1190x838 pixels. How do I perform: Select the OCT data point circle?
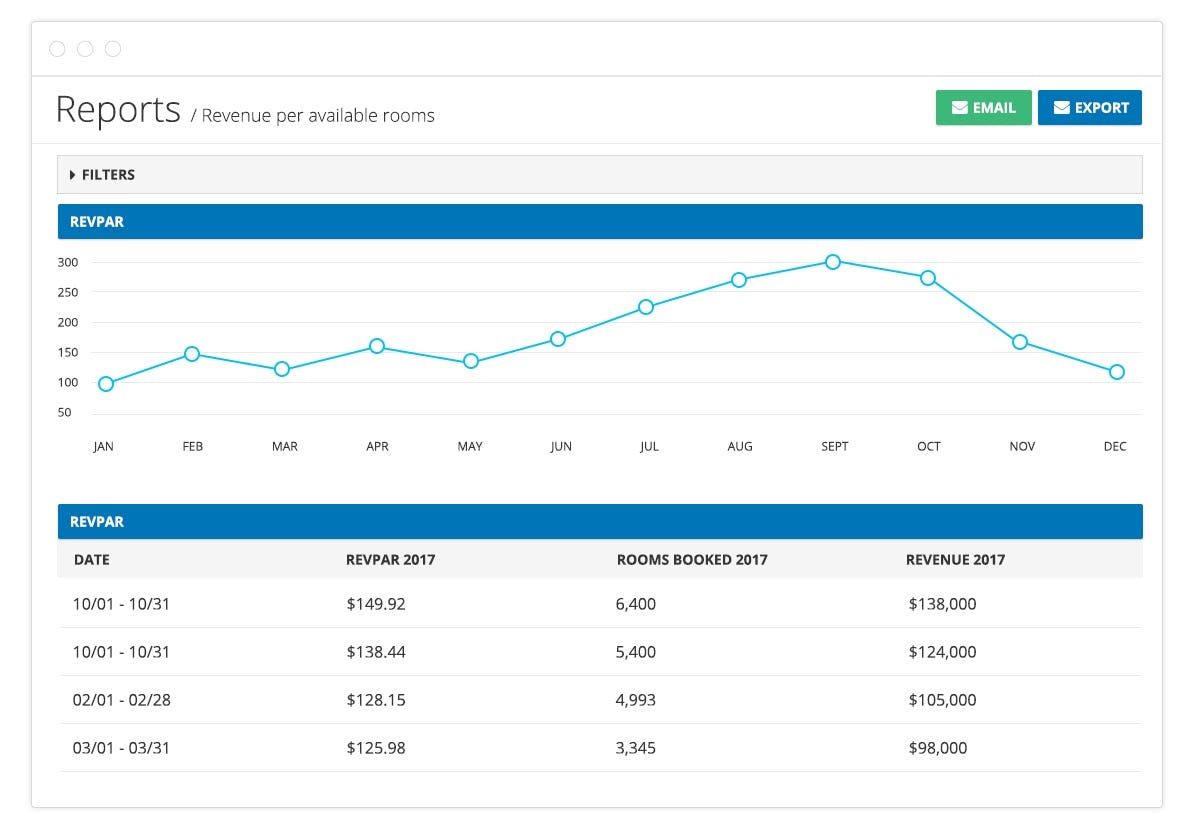[x=928, y=277]
